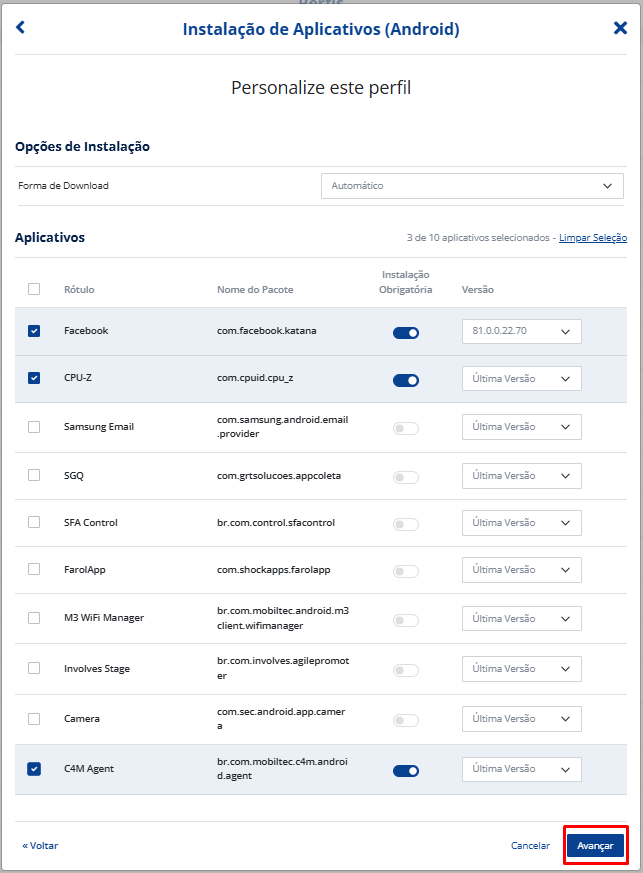Open the C4M Agent version dropdown

pyautogui.click(x=522, y=769)
